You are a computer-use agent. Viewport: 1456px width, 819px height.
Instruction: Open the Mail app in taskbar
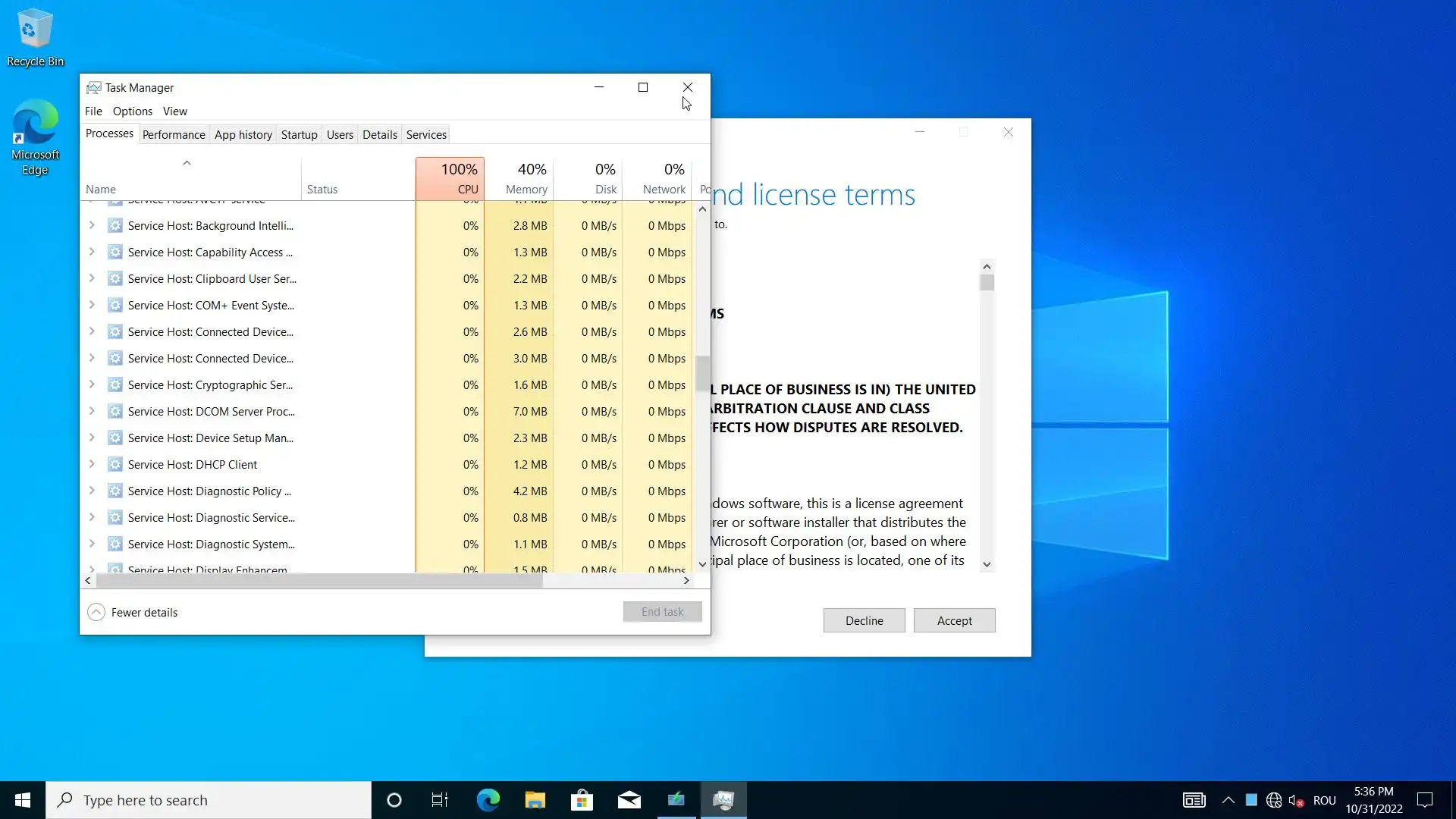[629, 800]
